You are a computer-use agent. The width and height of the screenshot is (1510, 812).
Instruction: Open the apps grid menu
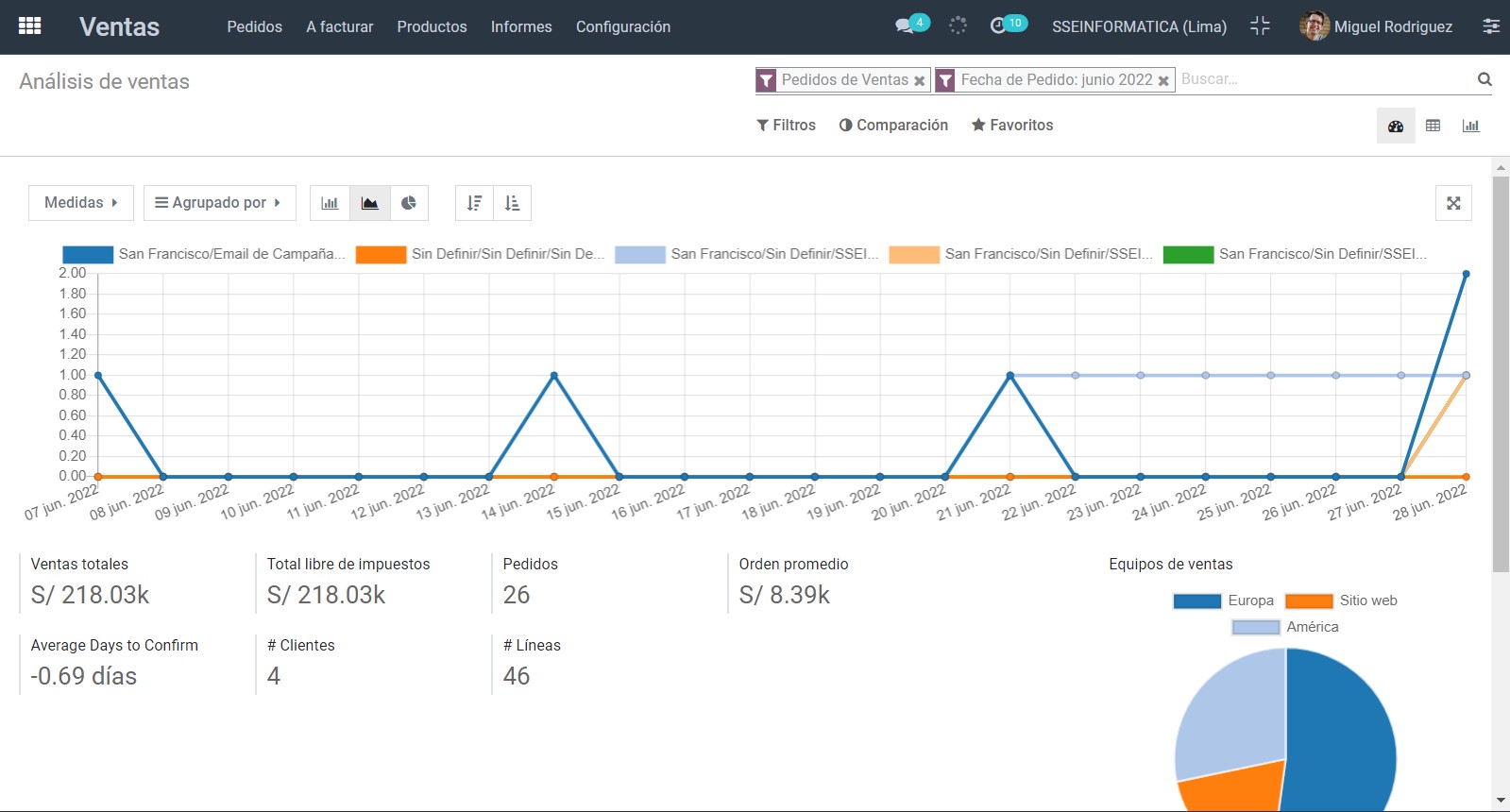[x=29, y=26]
